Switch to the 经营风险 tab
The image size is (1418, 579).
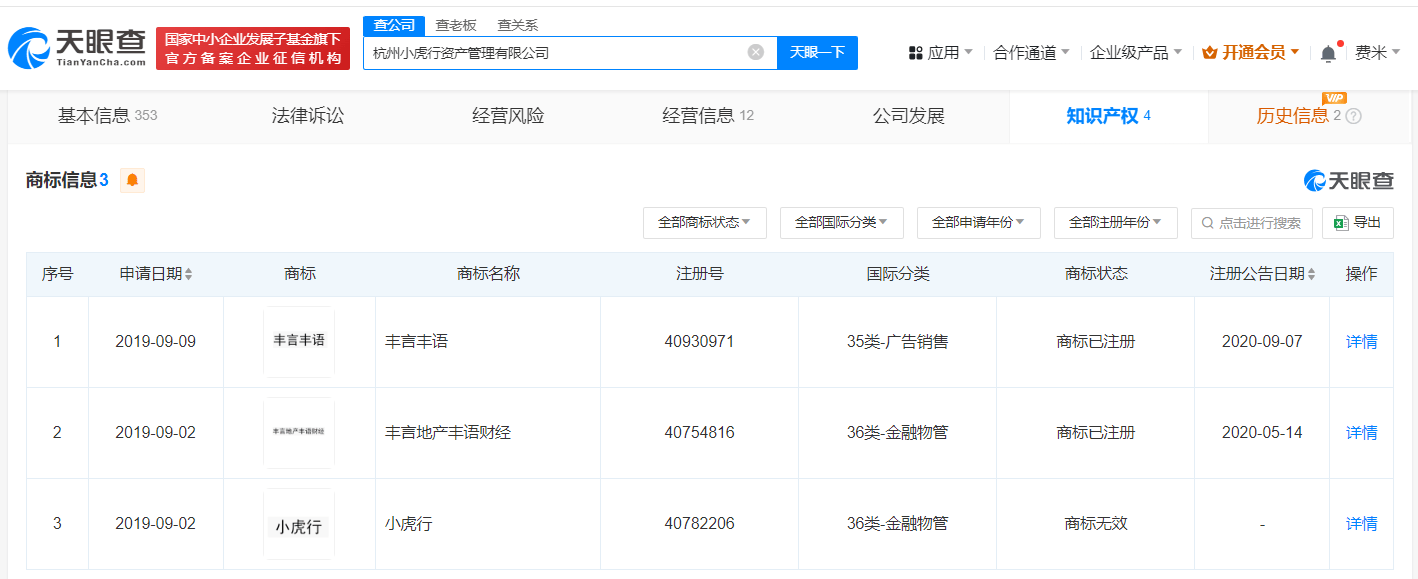[x=508, y=116]
